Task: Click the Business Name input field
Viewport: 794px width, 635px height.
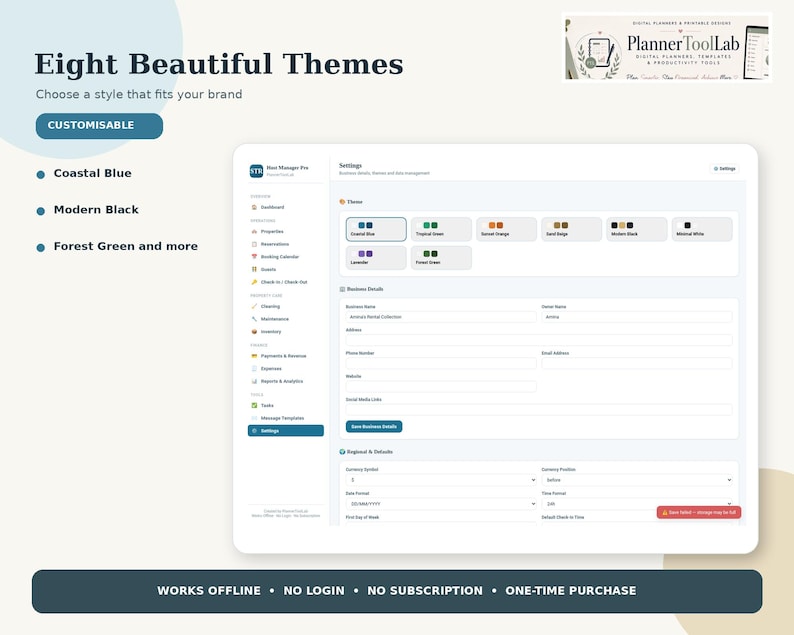Action: pyautogui.click(x=441, y=317)
